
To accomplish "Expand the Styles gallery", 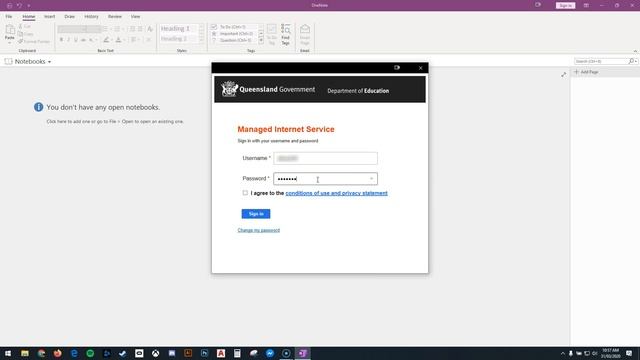I will tap(201, 40).
